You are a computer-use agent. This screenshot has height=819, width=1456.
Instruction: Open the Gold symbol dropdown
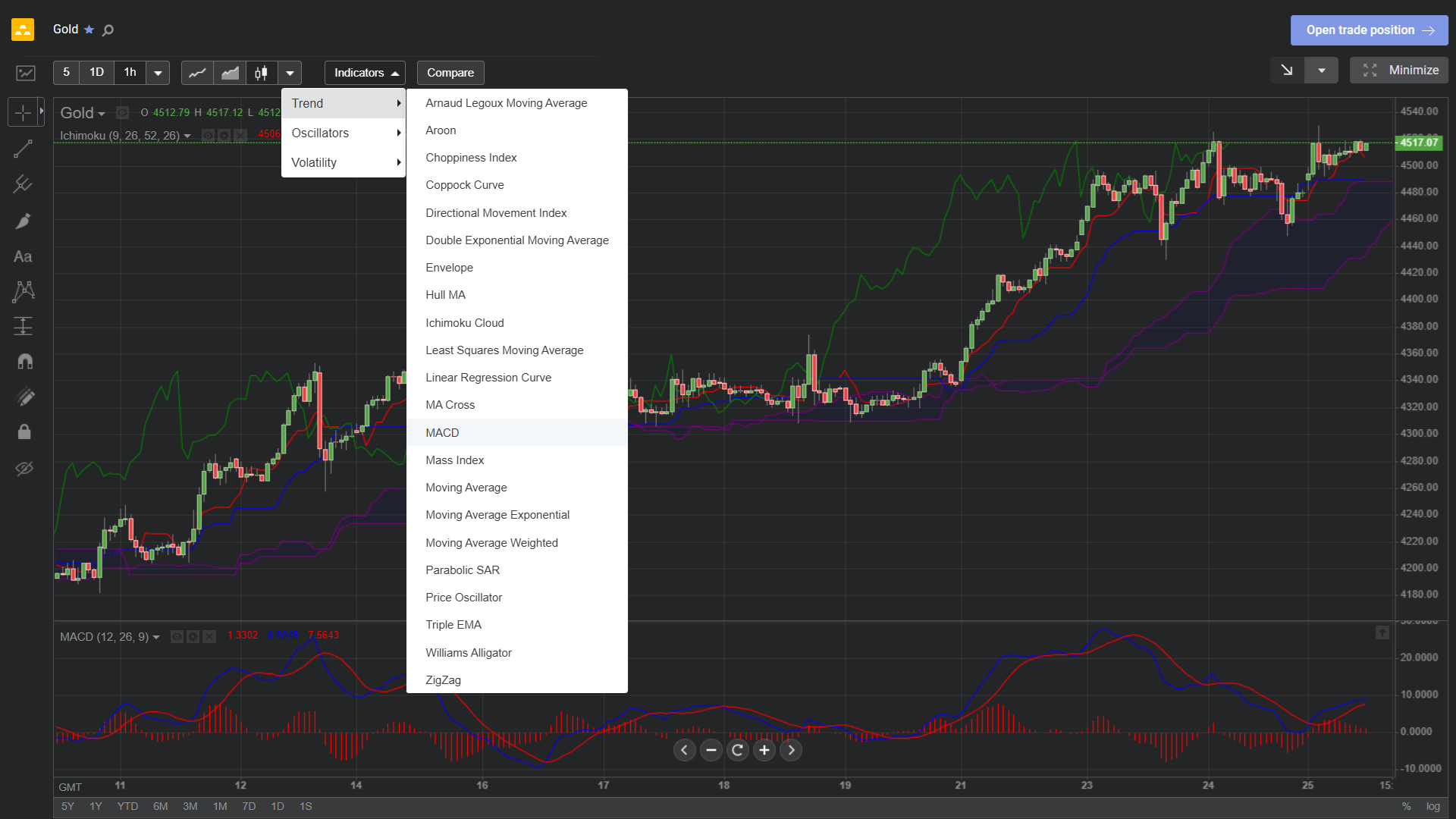(83, 113)
